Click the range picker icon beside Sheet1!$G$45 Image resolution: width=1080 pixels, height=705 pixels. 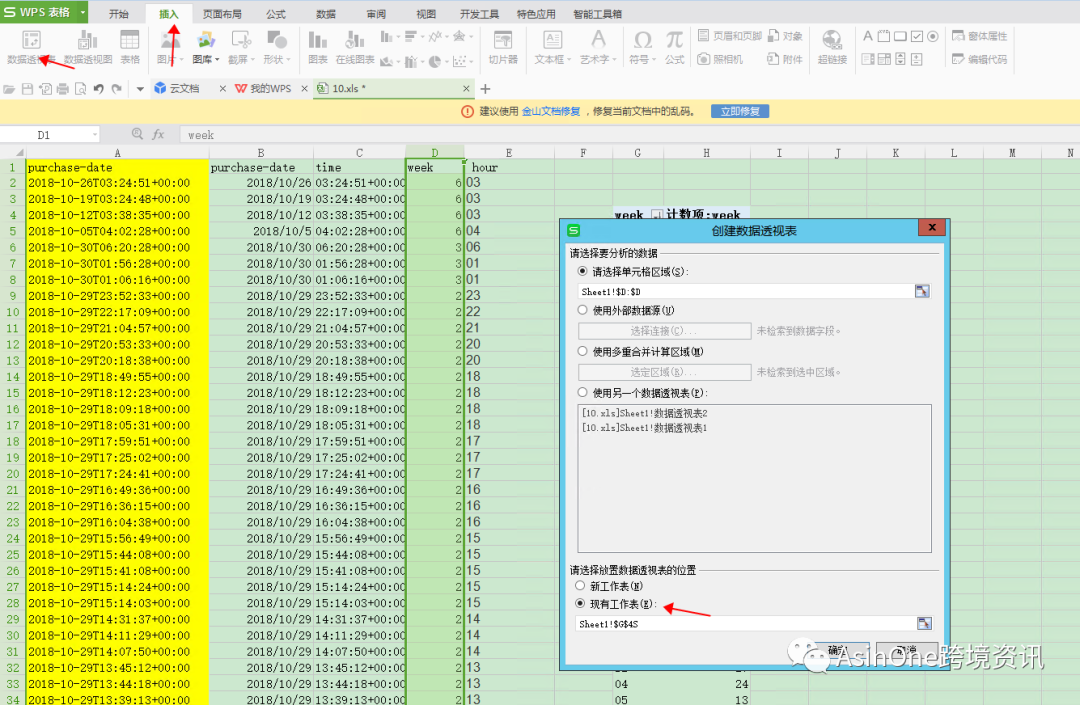click(924, 623)
